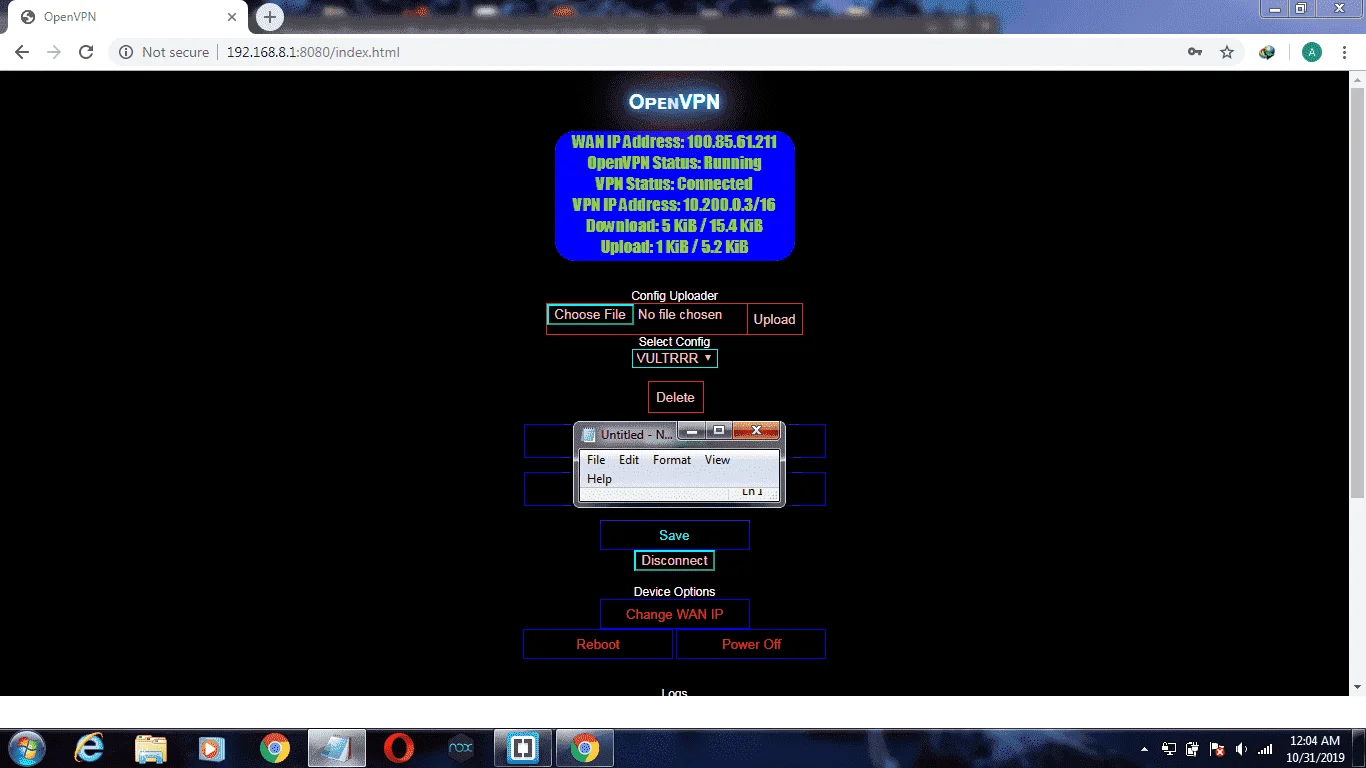This screenshot has height=768, width=1366.
Task: Open the saved passwords key icon
Action: tap(1195, 52)
